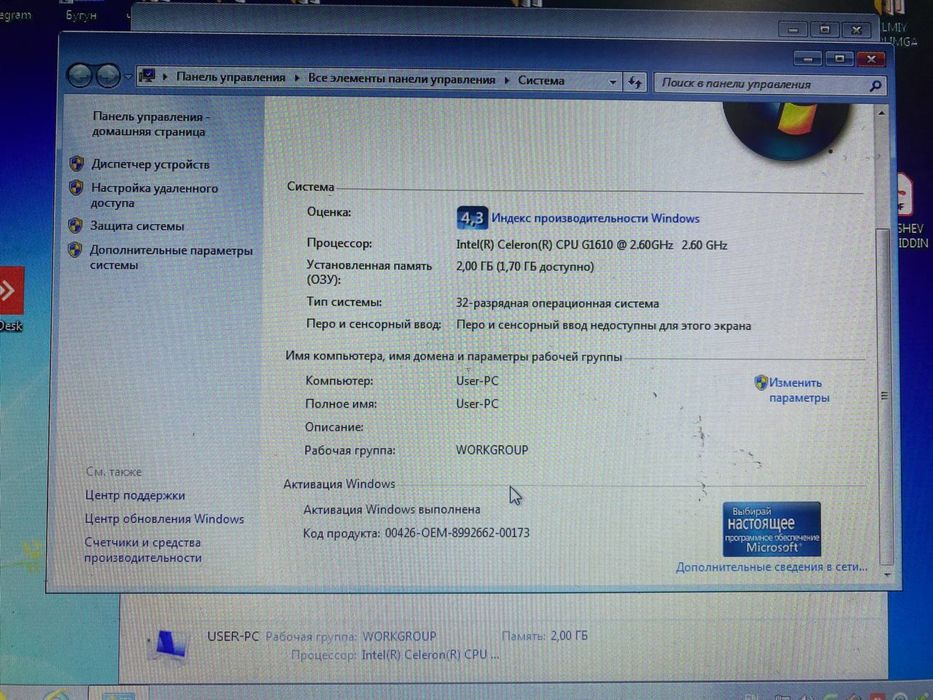
Task: Click 'User-PC' value beside 'Полное имя:'
Action: pyautogui.click(x=477, y=403)
